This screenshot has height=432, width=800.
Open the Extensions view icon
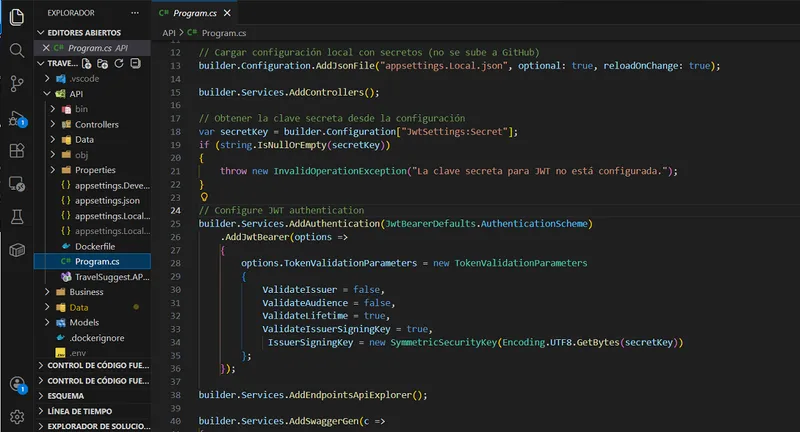[x=17, y=150]
